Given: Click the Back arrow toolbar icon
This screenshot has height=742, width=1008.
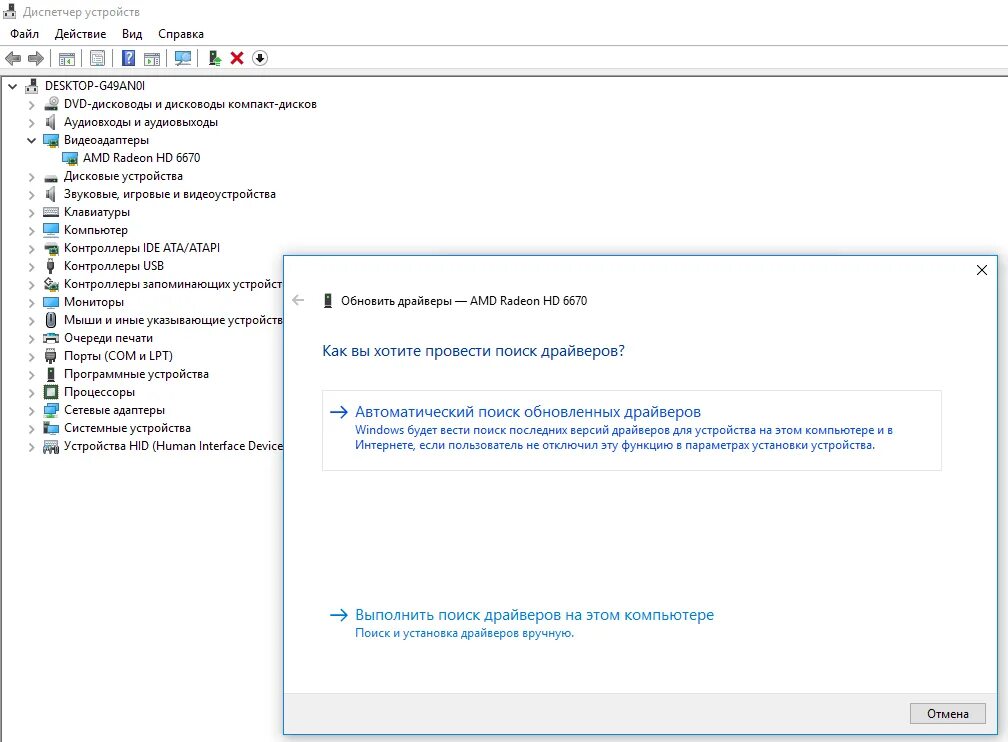Looking at the screenshot, I should (x=13, y=59).
